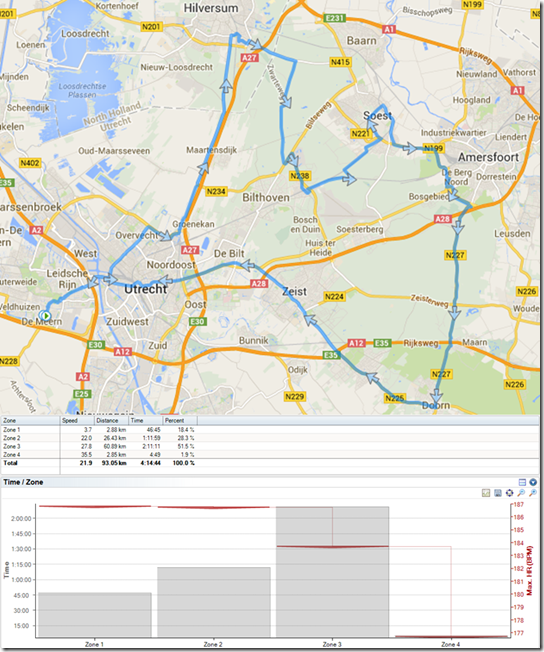Click the Bilthoven label on map

click(x=266, y=197)
